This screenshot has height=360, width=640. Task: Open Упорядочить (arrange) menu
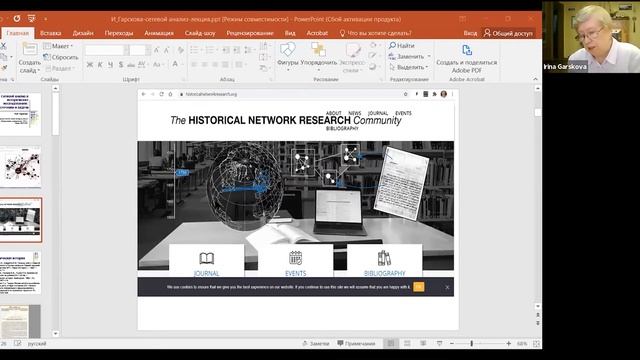coord(319,56)
